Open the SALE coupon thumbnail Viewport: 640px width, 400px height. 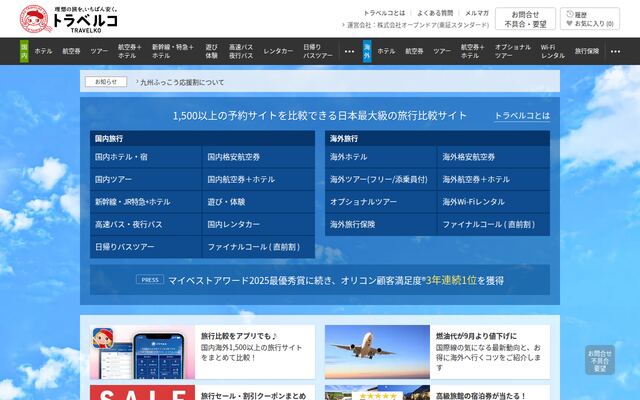[142, 393]
